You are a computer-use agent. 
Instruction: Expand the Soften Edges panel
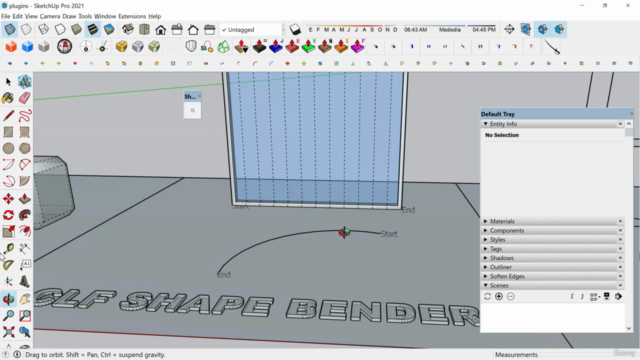click(x=486, y=276)
